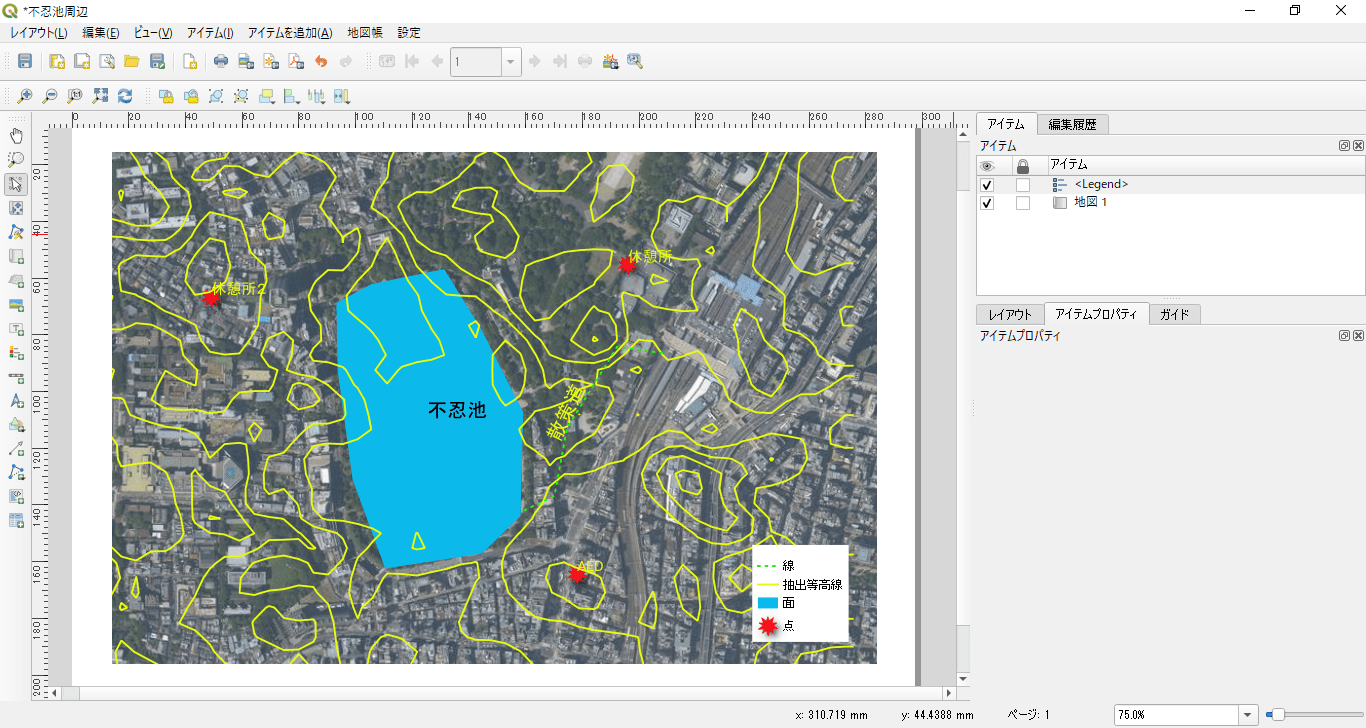Open atlas page number dropdown

511,62
